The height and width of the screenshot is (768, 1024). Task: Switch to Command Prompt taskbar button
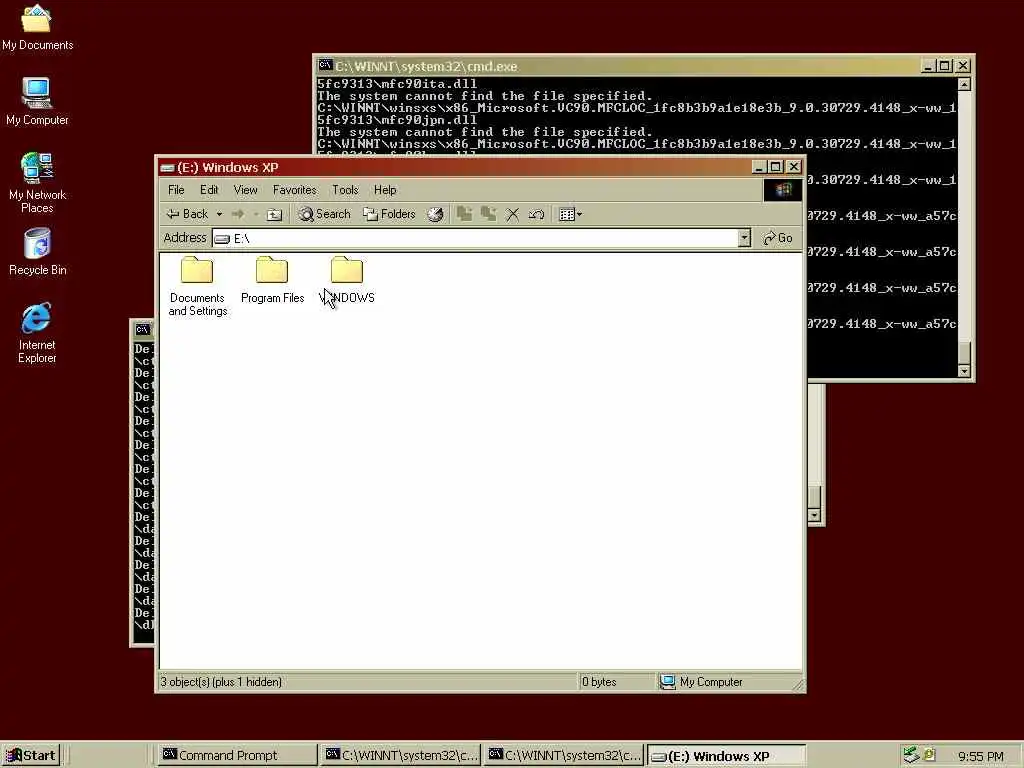[x=237, y=756]
